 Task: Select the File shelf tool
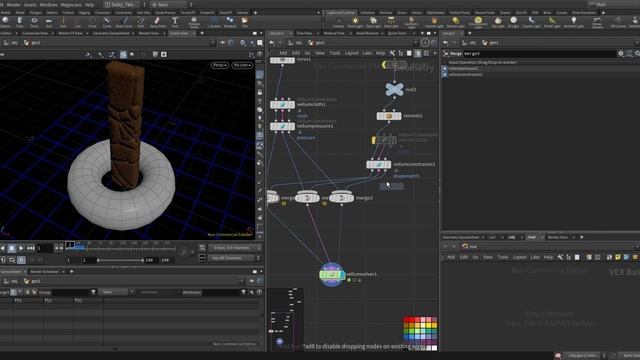244,22
